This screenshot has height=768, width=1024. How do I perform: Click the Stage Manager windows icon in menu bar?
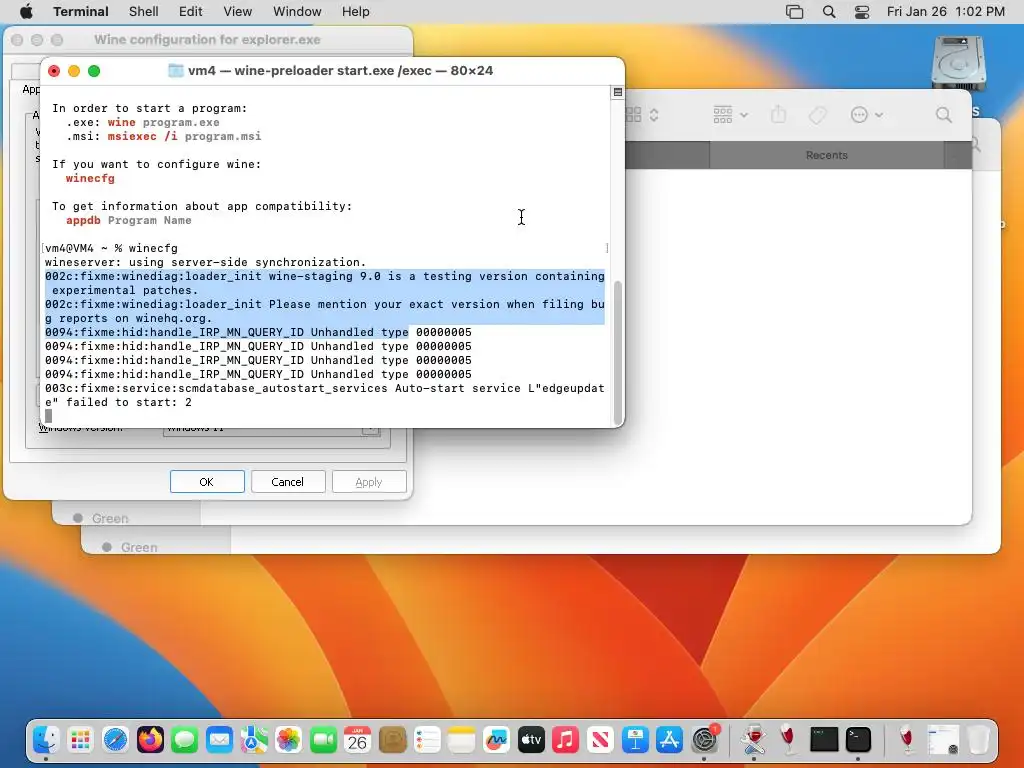[x=794, y=12]
